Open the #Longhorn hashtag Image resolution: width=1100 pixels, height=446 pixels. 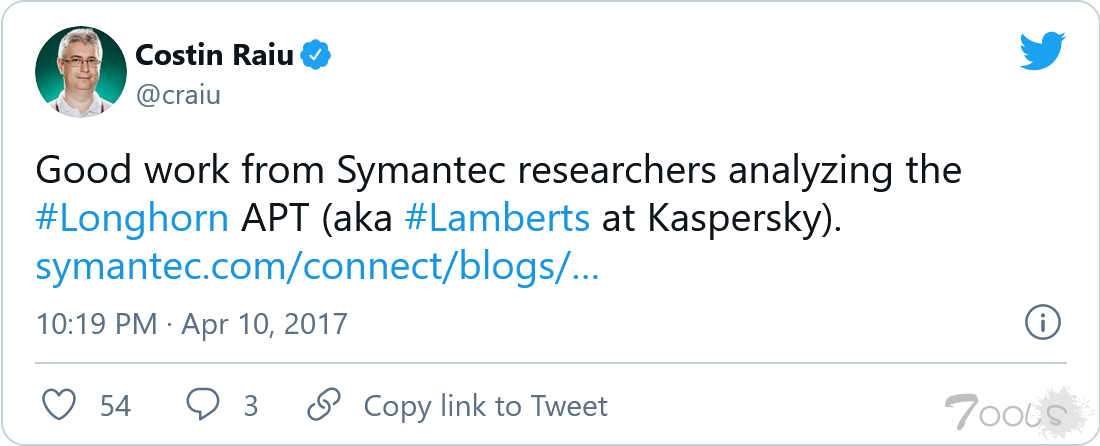click(132, 219)
